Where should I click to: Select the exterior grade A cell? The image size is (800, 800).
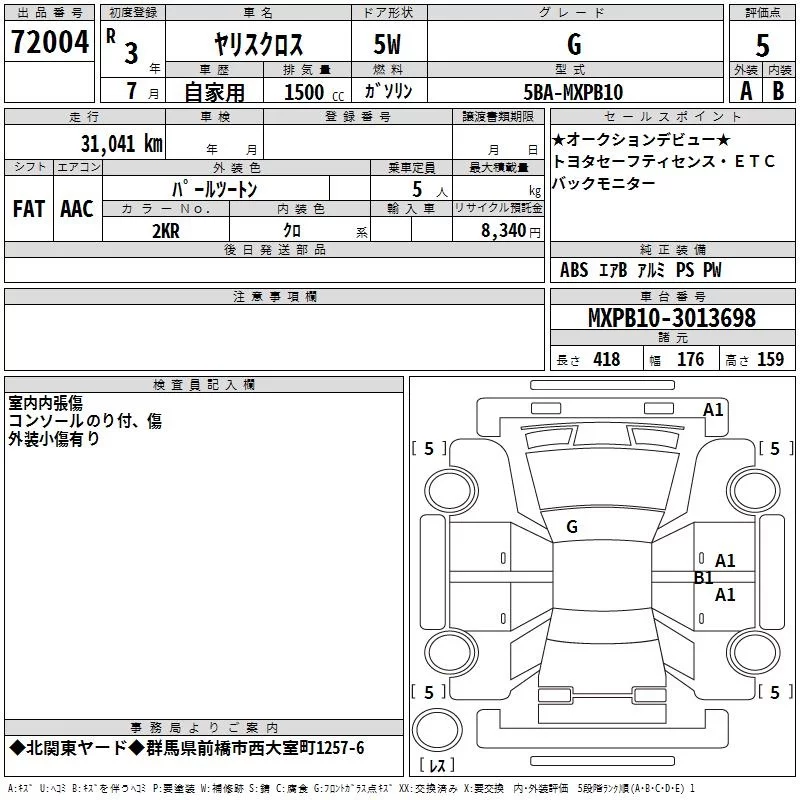pos(745,91)
